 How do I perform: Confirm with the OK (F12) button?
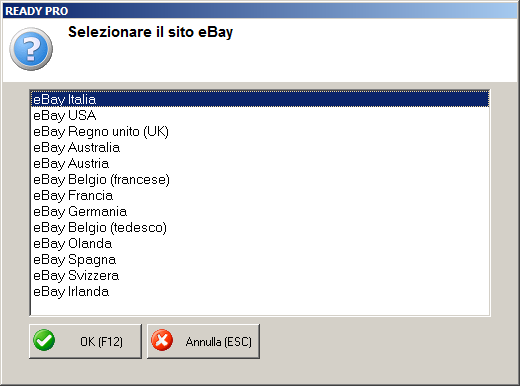pyautogui.click(x=85, y=341)
